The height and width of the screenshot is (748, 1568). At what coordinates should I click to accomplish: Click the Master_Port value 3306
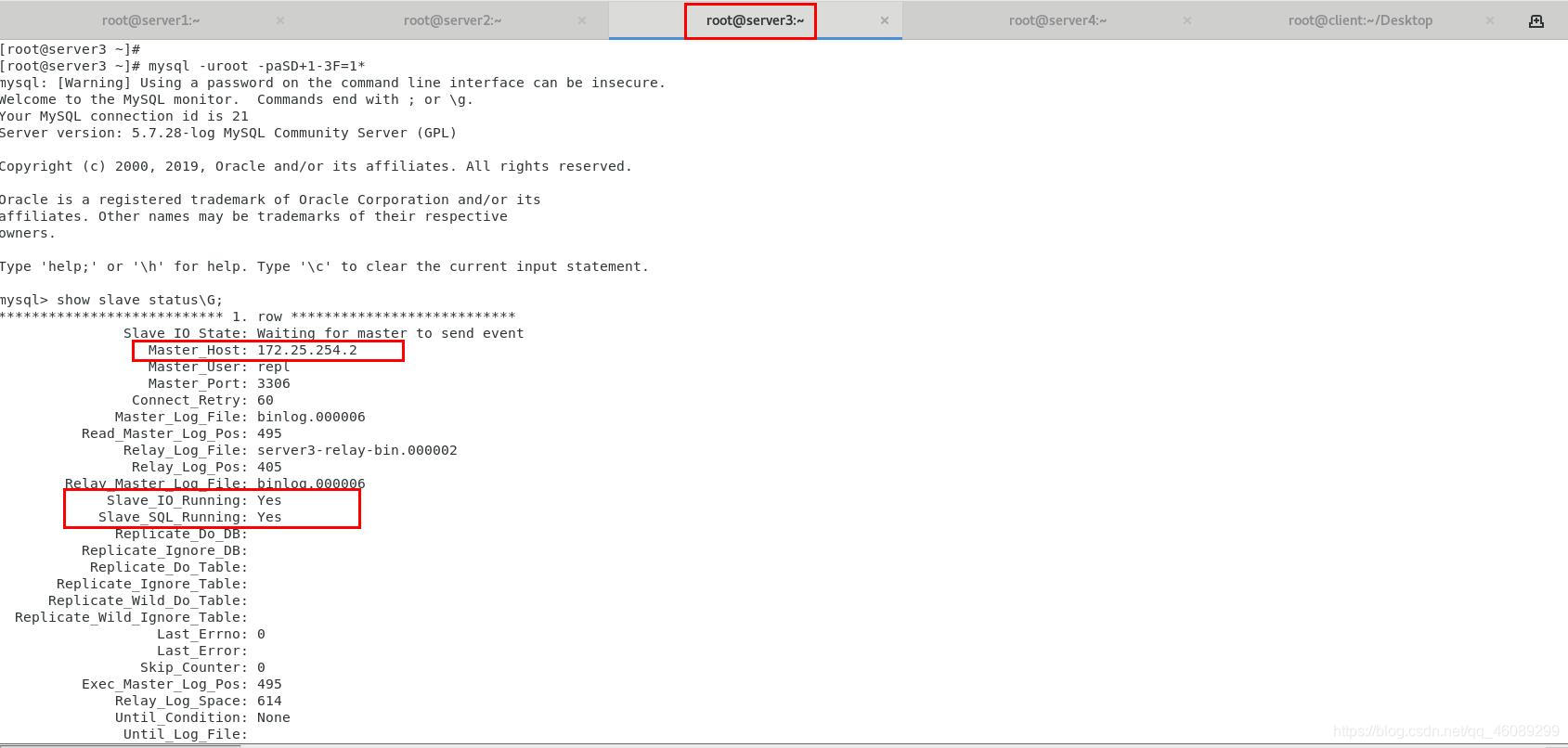pos(274,383)
